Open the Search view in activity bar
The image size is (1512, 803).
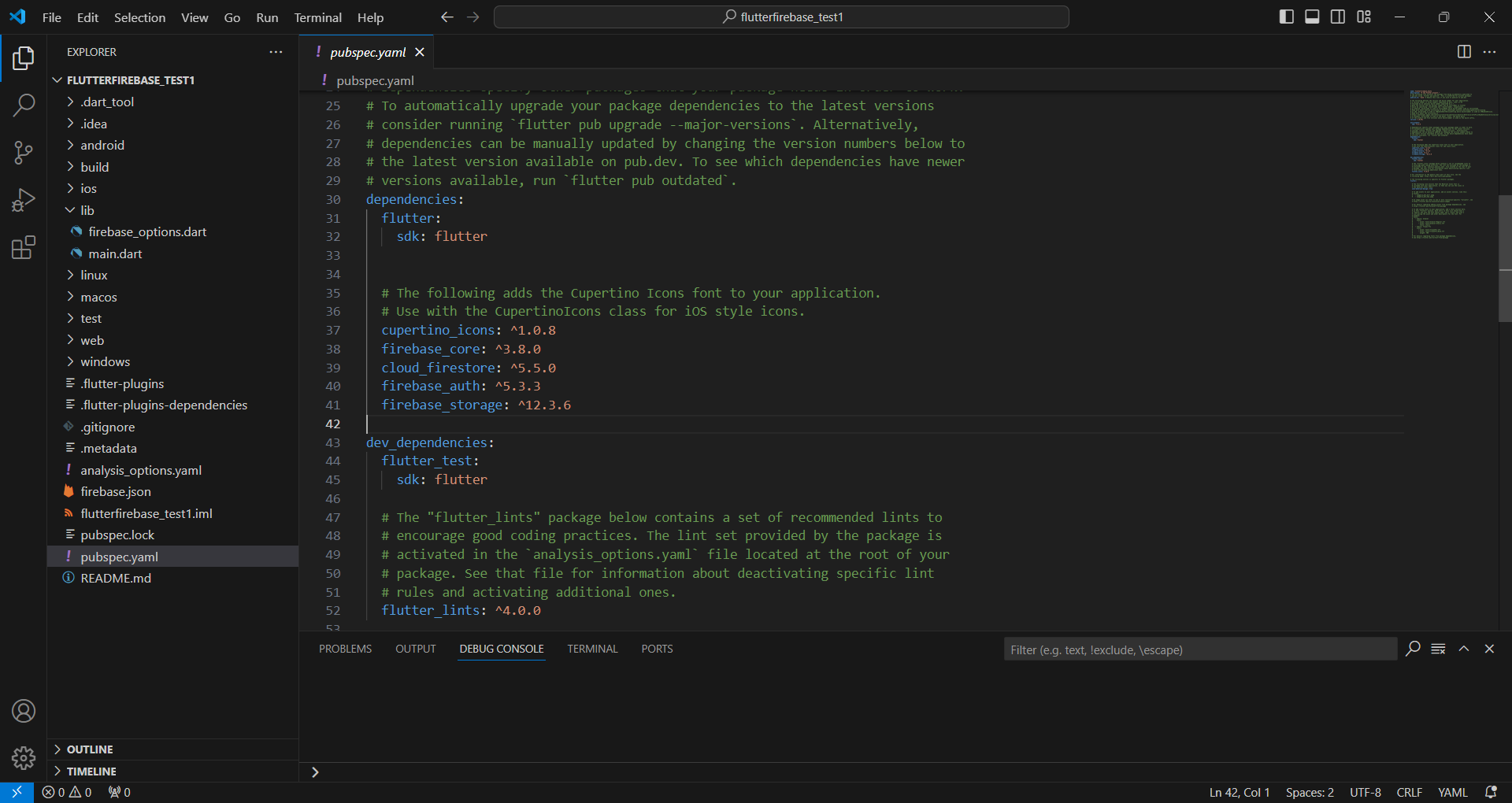[x=24, y=105]
